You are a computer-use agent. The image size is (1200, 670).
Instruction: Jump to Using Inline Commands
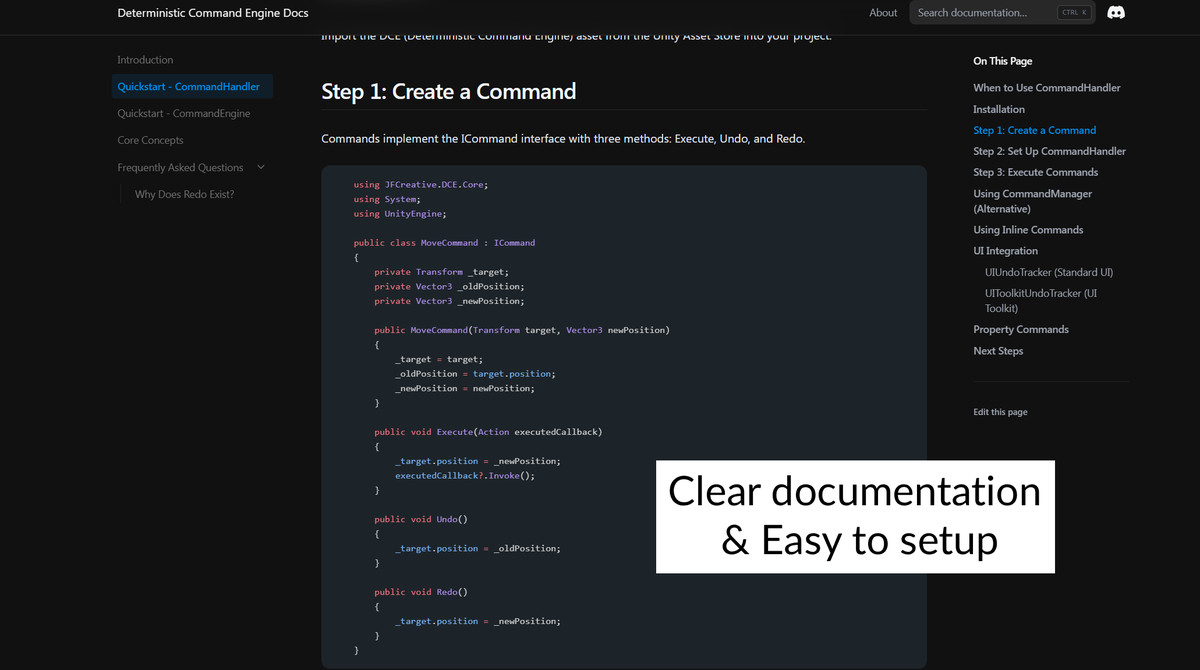(x=1028, y=230)
